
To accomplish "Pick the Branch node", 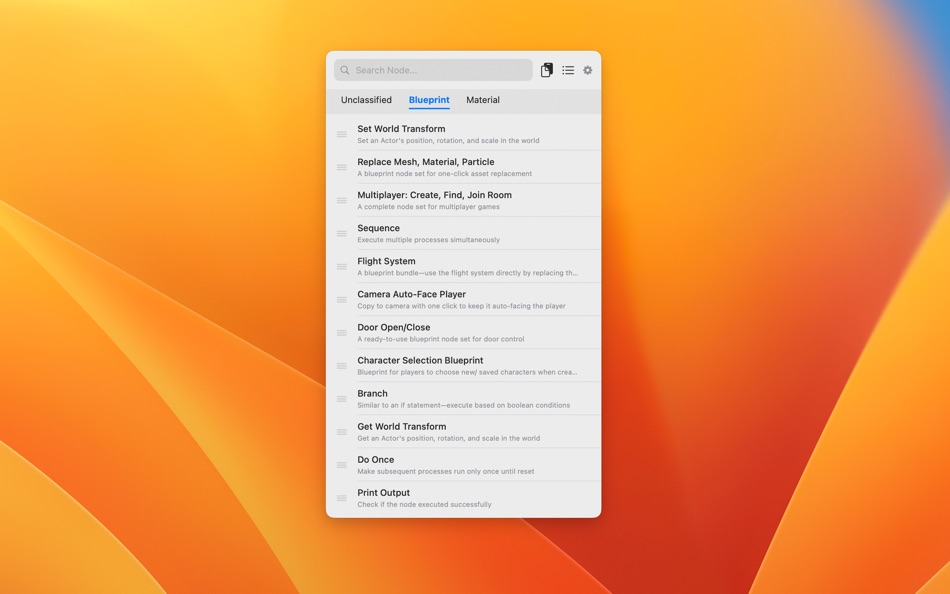I will pos(463,398).
